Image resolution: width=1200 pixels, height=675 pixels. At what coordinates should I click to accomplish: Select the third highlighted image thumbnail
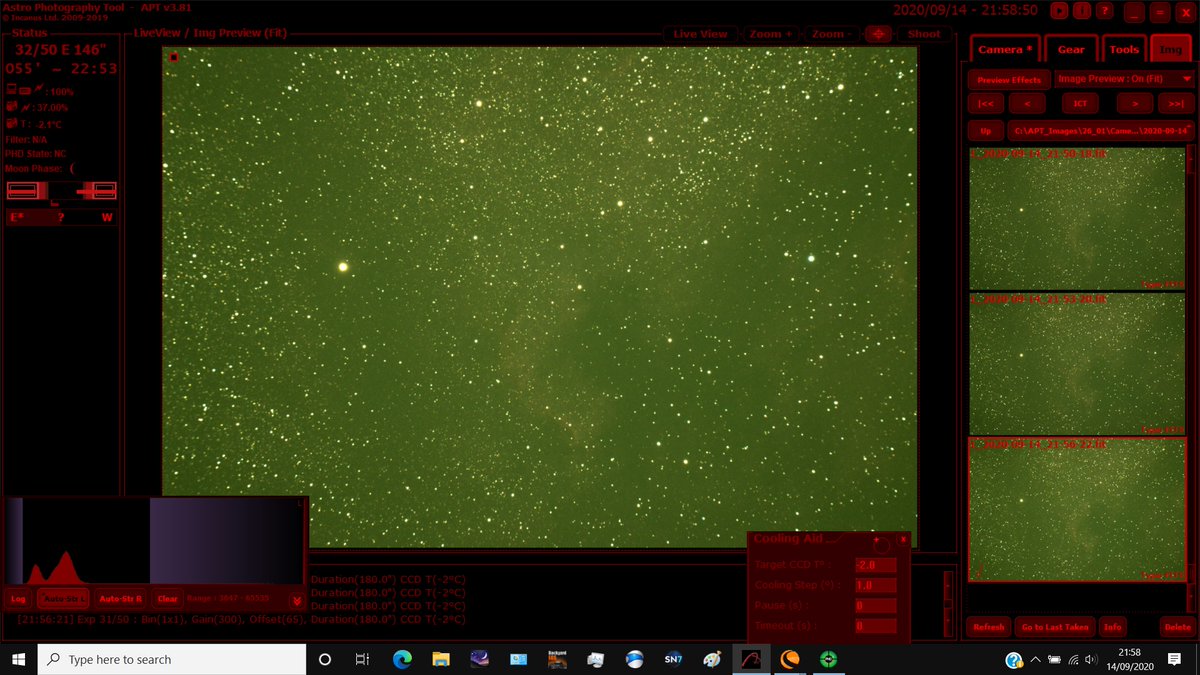tap(1076, 509)
